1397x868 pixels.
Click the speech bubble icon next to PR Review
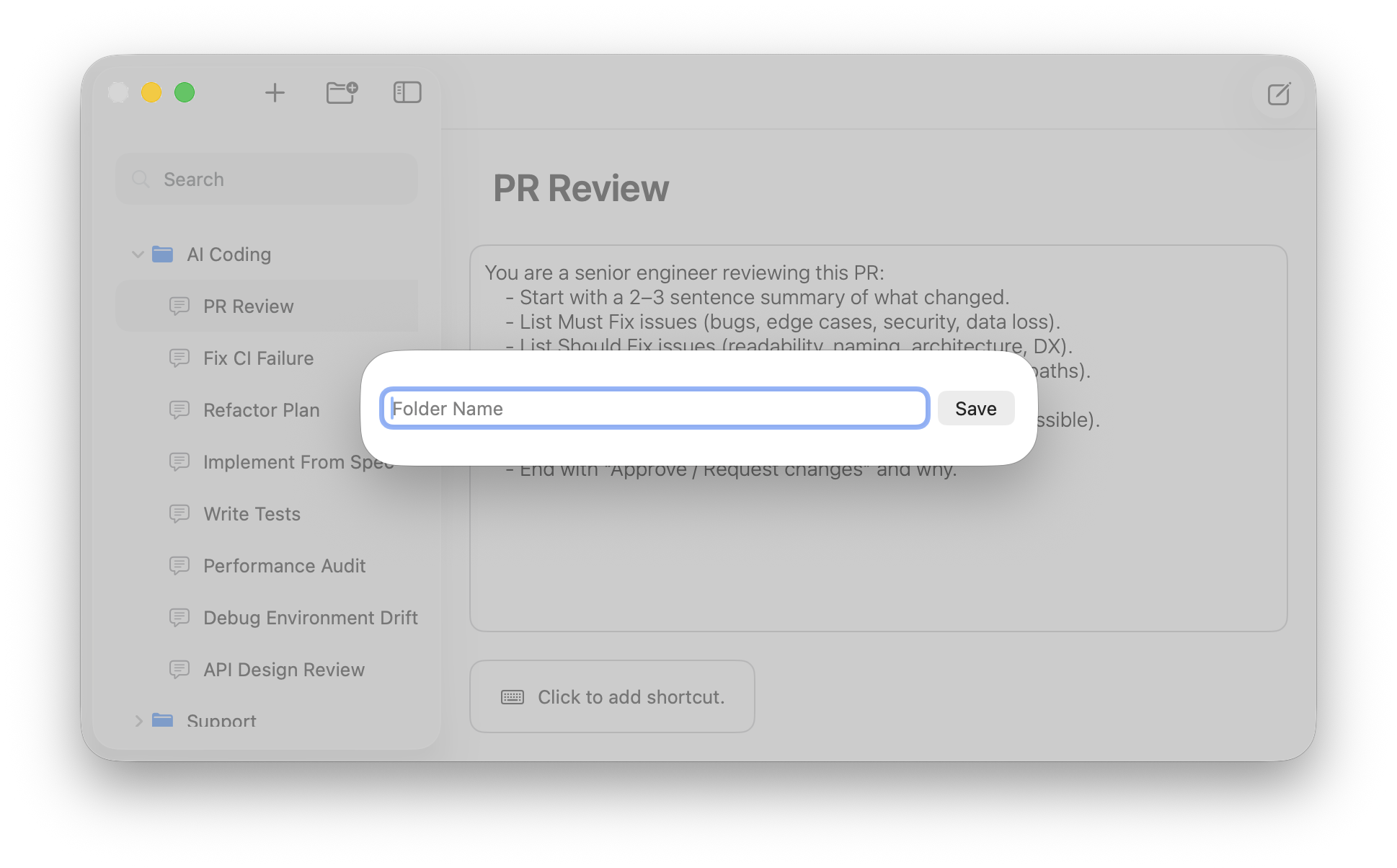(x=179, y=306)
